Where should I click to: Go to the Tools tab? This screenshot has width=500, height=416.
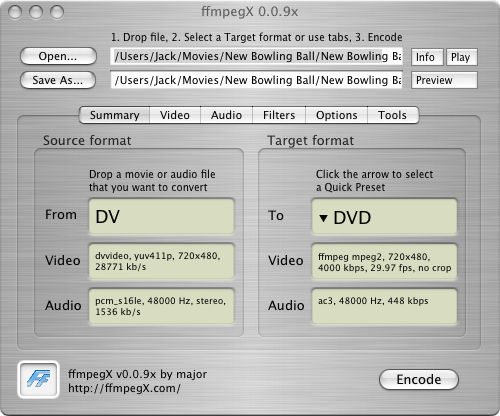(393, 115)
